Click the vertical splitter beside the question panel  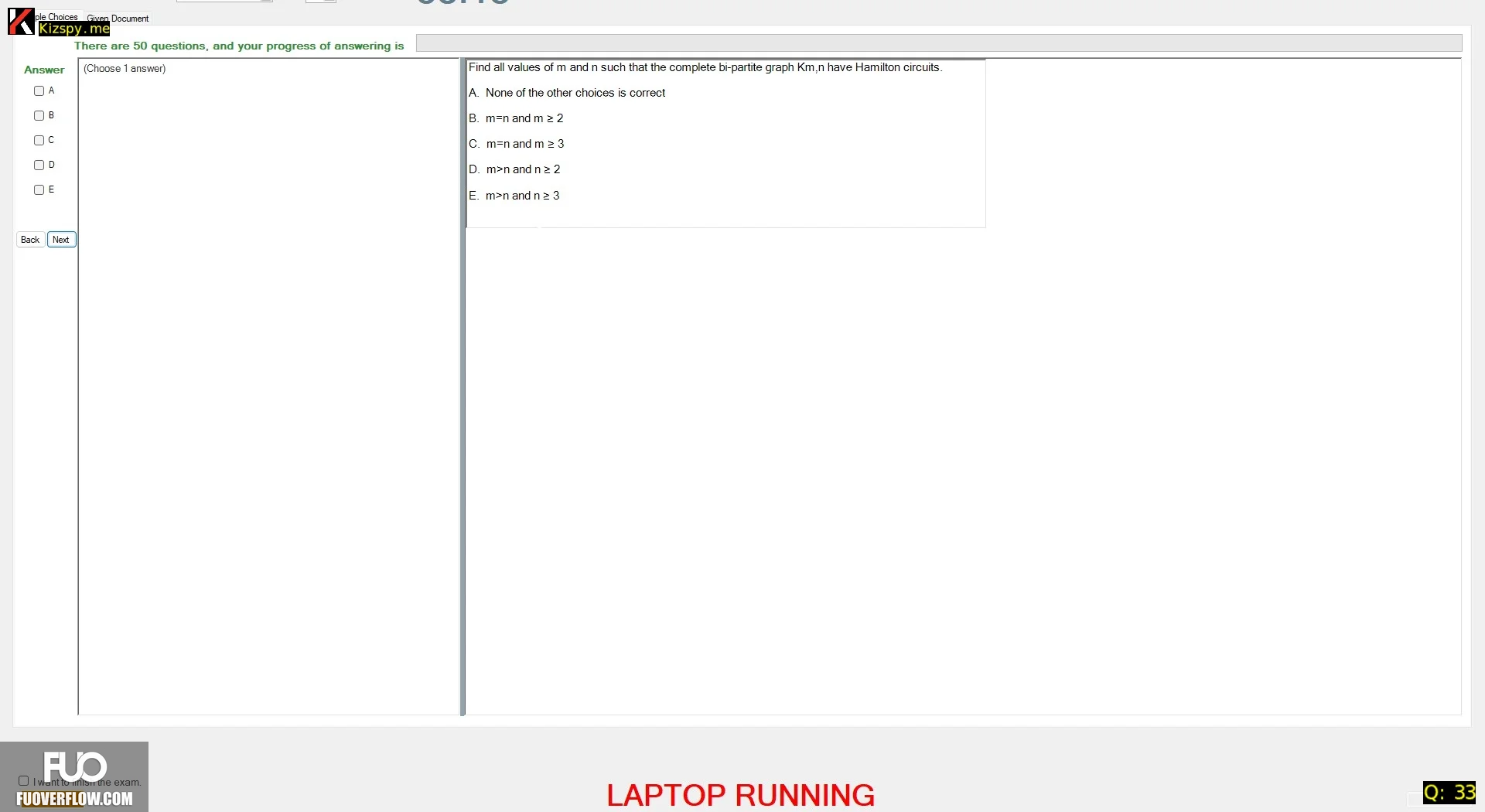point(463,387)
